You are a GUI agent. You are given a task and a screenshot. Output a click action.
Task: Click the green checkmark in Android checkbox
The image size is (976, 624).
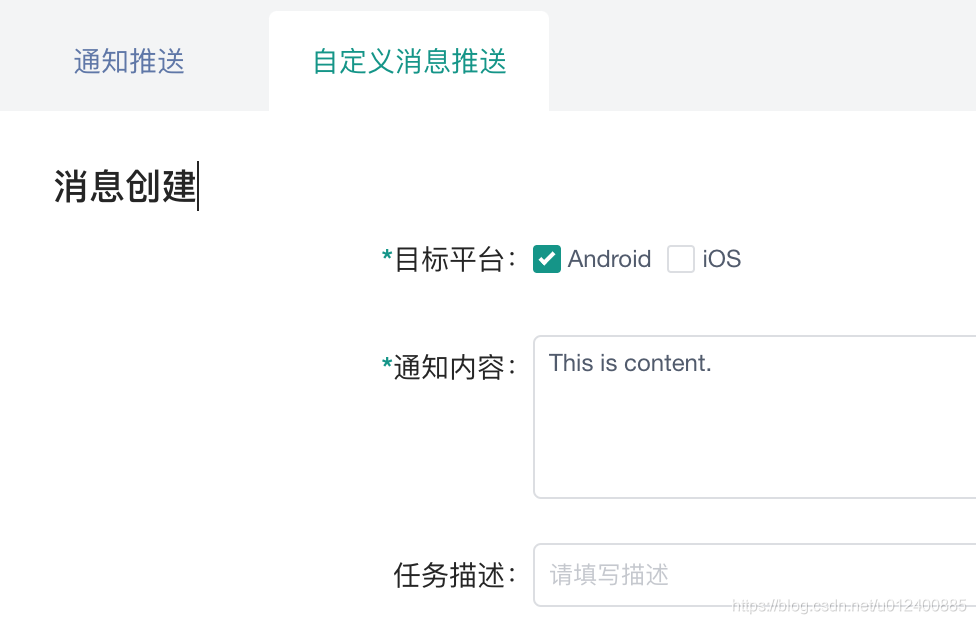[546, 259]
